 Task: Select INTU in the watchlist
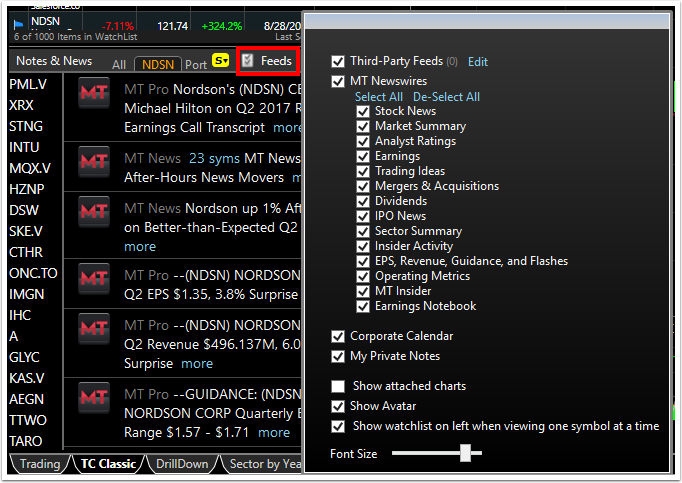coord(24,147)
